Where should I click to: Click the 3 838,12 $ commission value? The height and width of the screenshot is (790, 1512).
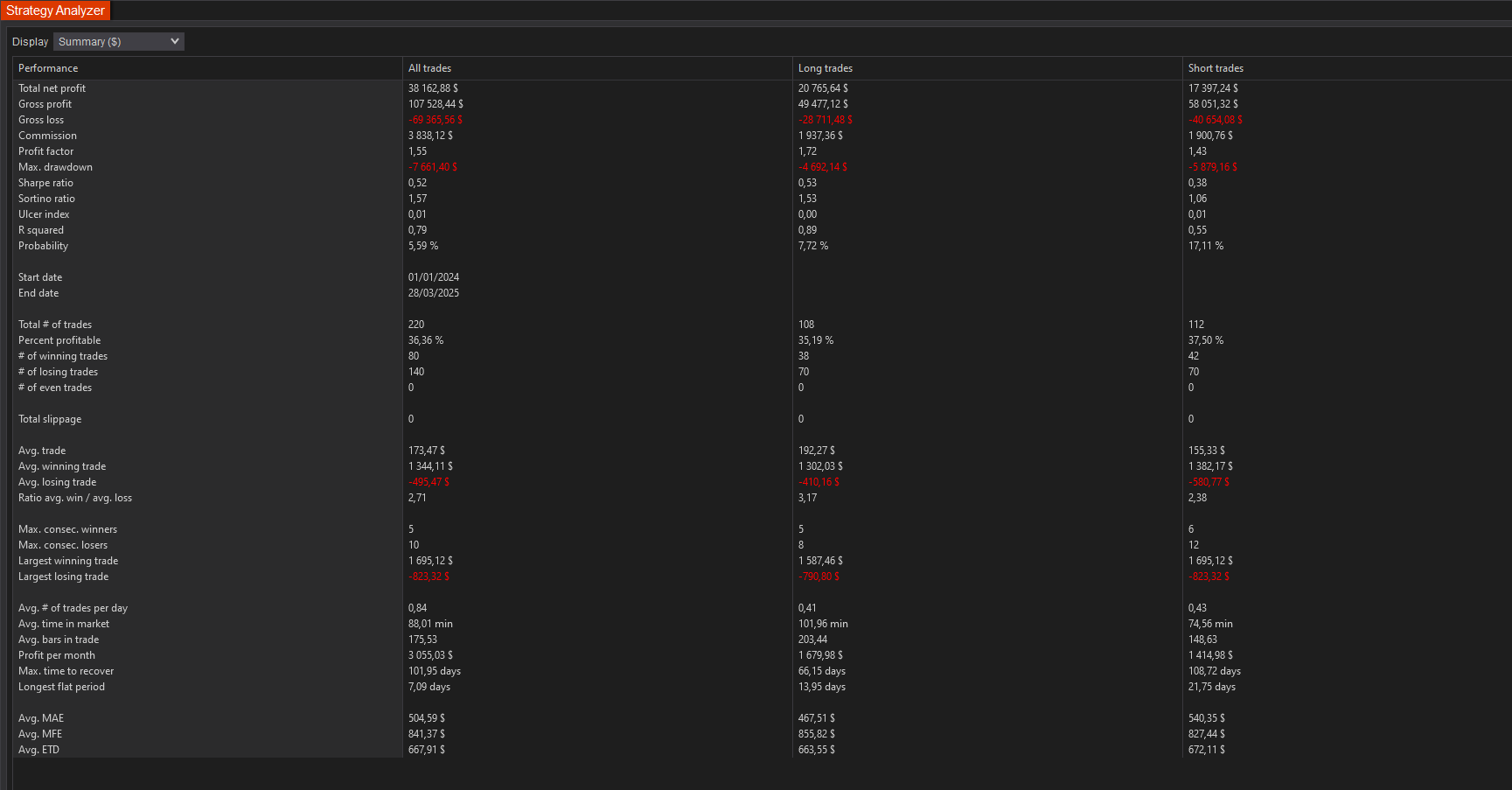click(x=430, y=136)
